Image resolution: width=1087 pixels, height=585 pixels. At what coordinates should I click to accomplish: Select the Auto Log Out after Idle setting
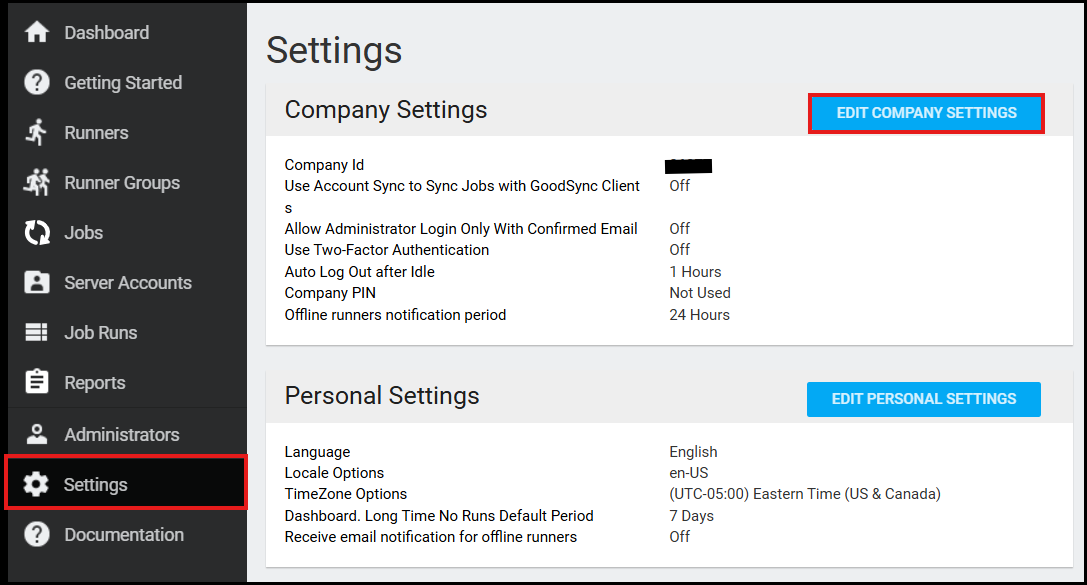[359, 271]
